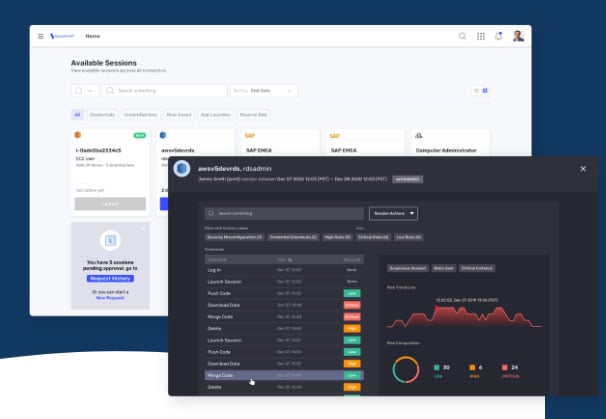Open the hamburger menu in the header

(x=40, y=36)
